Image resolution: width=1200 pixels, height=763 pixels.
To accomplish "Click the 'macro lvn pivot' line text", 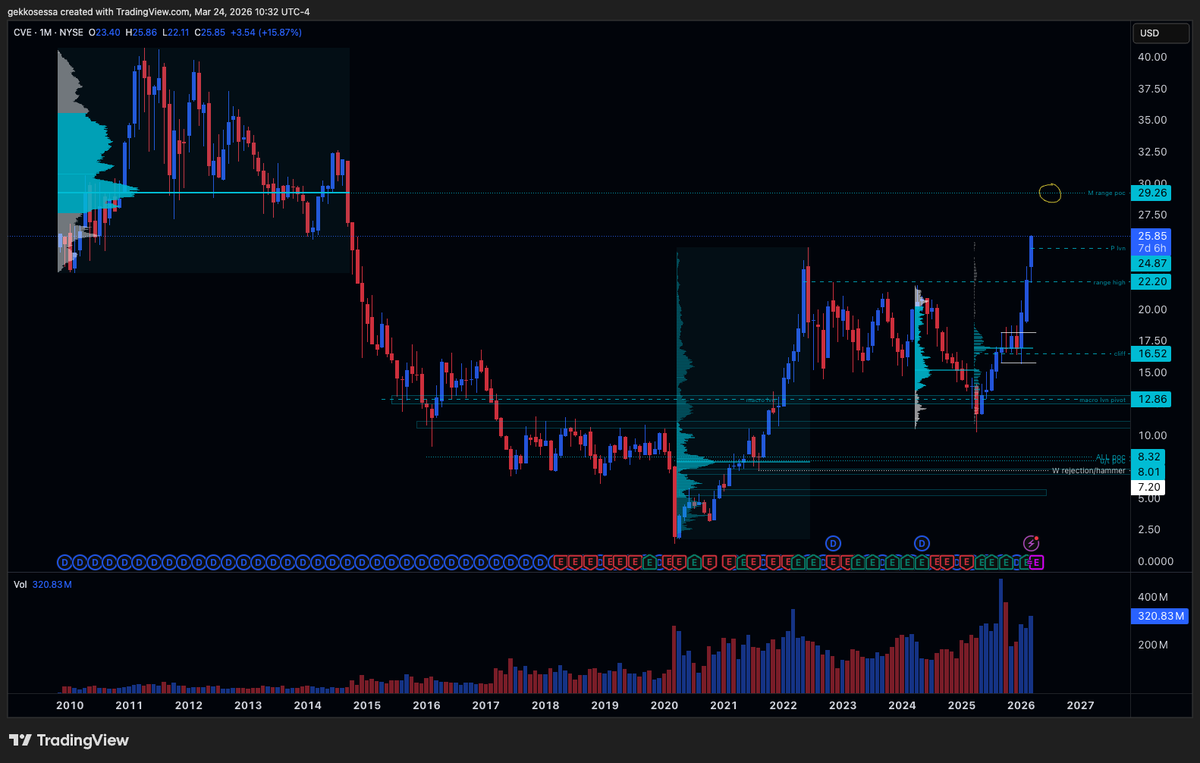I will pos(1103,400).
